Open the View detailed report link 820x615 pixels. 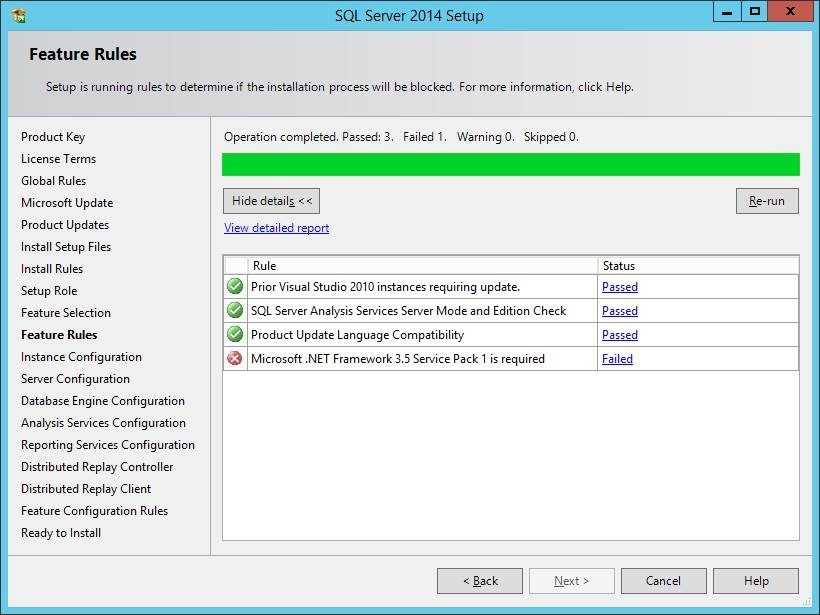pos(277,228)
